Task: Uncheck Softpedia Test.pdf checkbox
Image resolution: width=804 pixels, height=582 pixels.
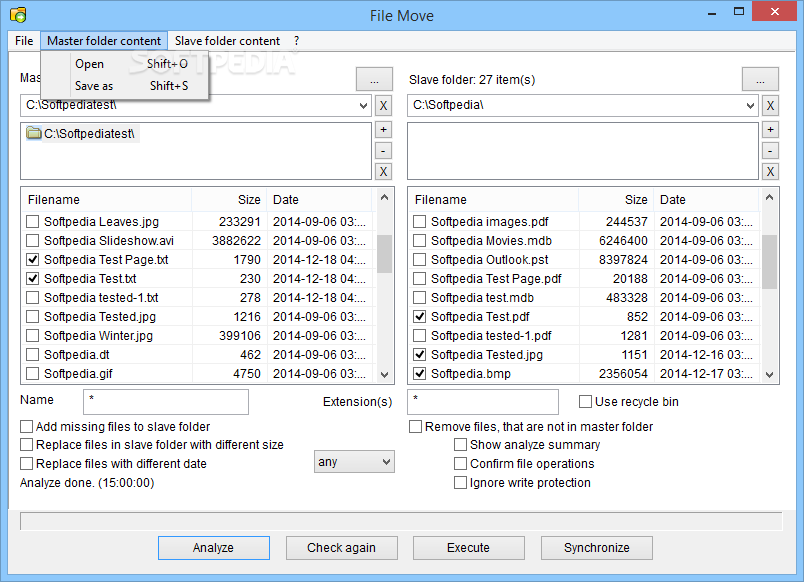Action: coord(419,316)
